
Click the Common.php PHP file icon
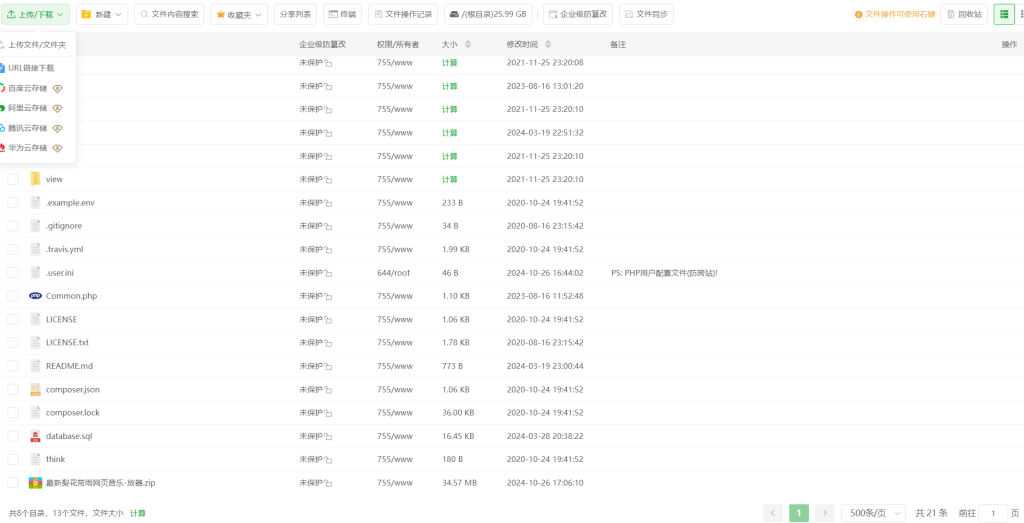coord(36,296)
